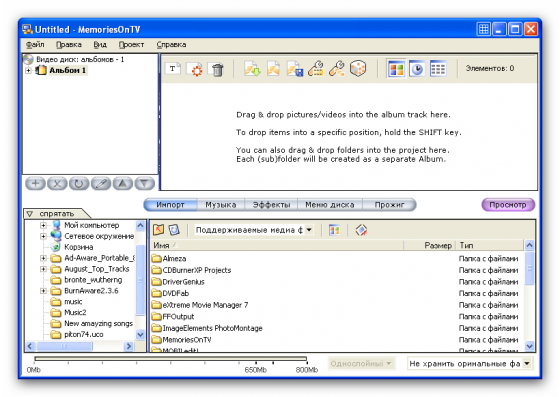Click the trash can delete icon
560x397 pixels.
[x=217, y=69]
